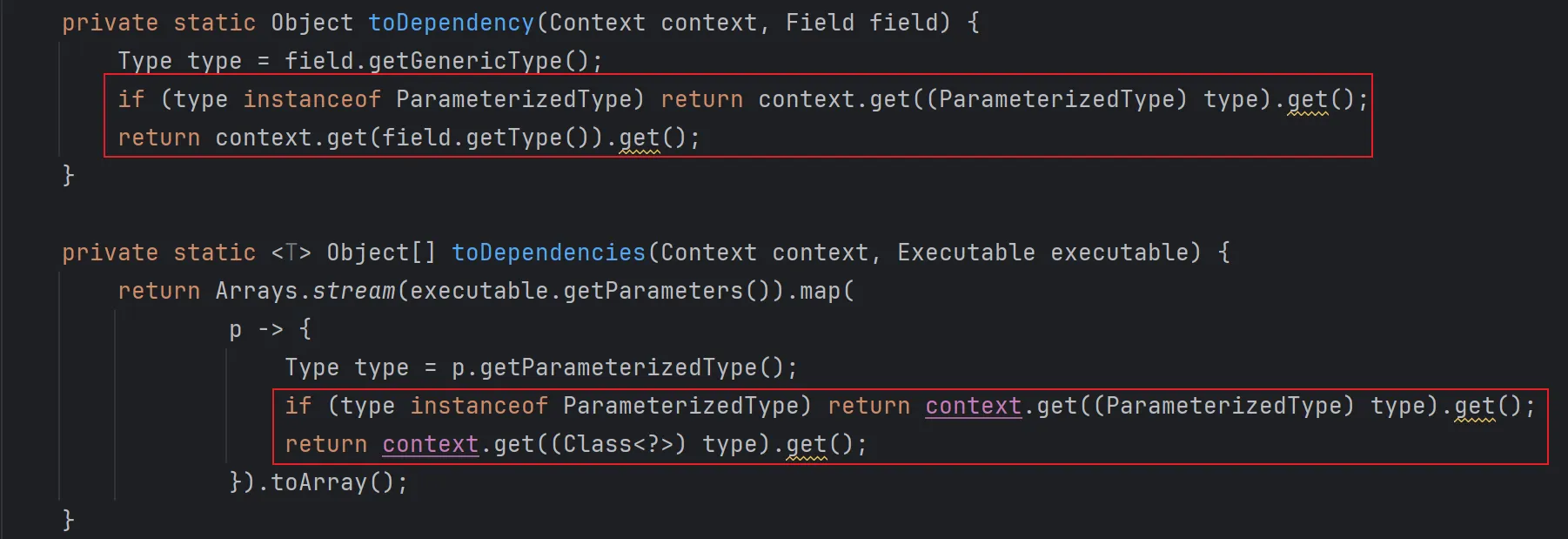The width and height of the screenshot is (1568, 539).
Task: Click the lambda parameter p before the arrow
Action: [235, 329]
